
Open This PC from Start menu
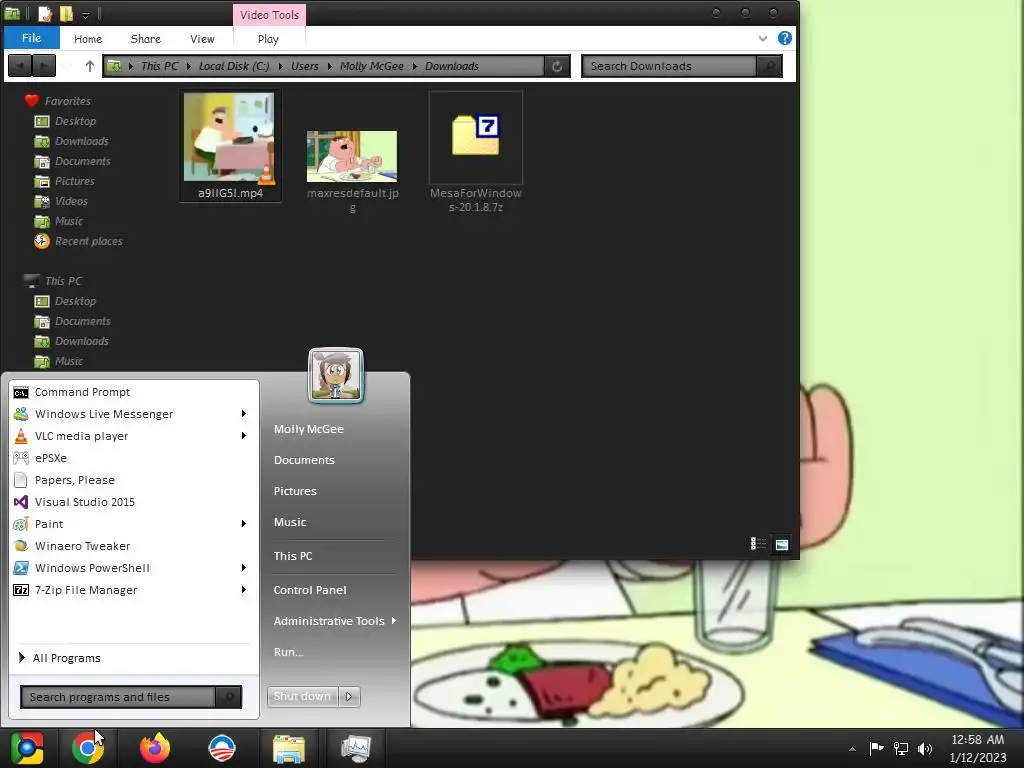[293, 556]
